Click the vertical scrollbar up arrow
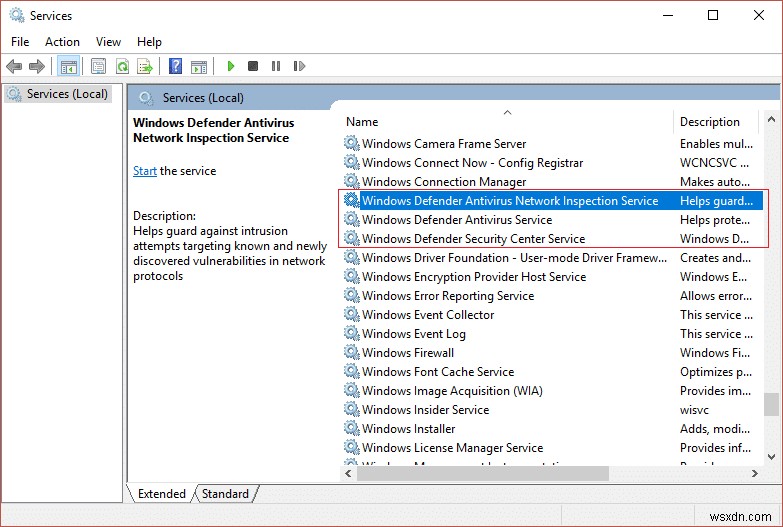This screenshot has width=783, height=527. click(771, 119)
